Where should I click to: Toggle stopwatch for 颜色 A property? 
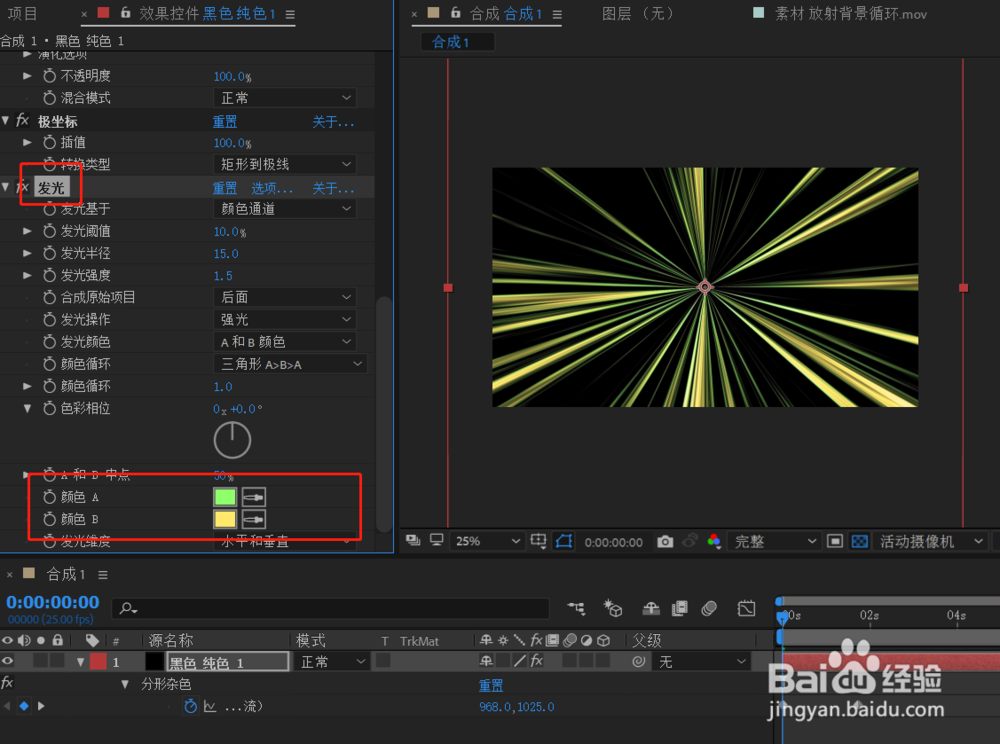49,497
